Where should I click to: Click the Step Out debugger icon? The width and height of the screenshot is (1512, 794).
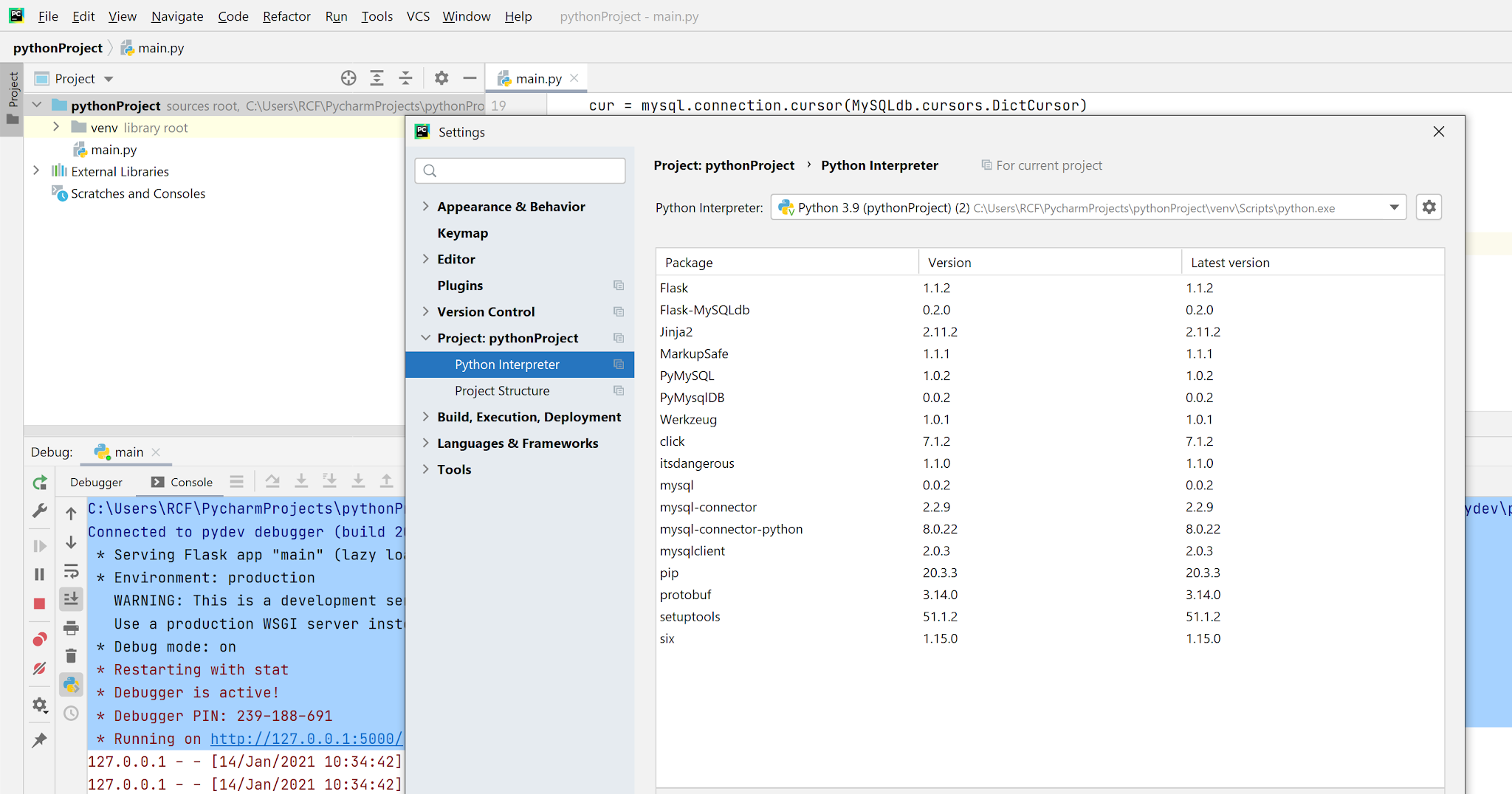tap(387, 480)
